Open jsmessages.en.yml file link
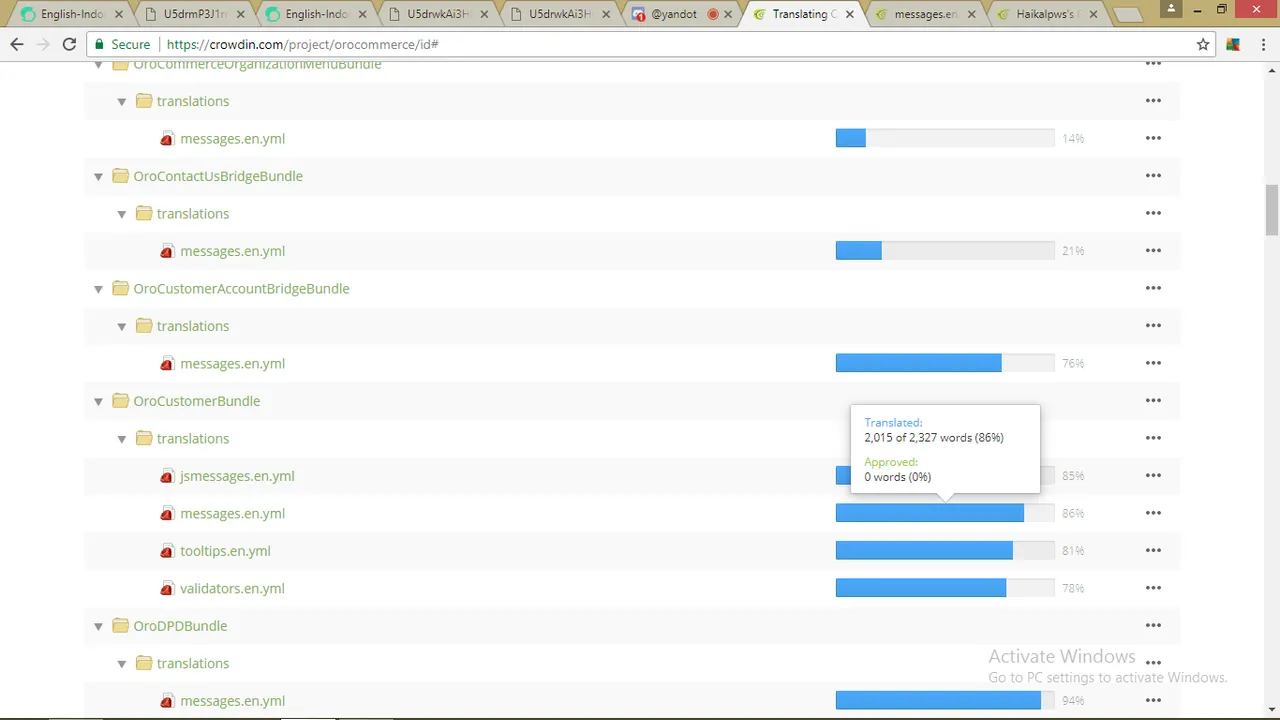The image size is (1280, 720). 237,476
